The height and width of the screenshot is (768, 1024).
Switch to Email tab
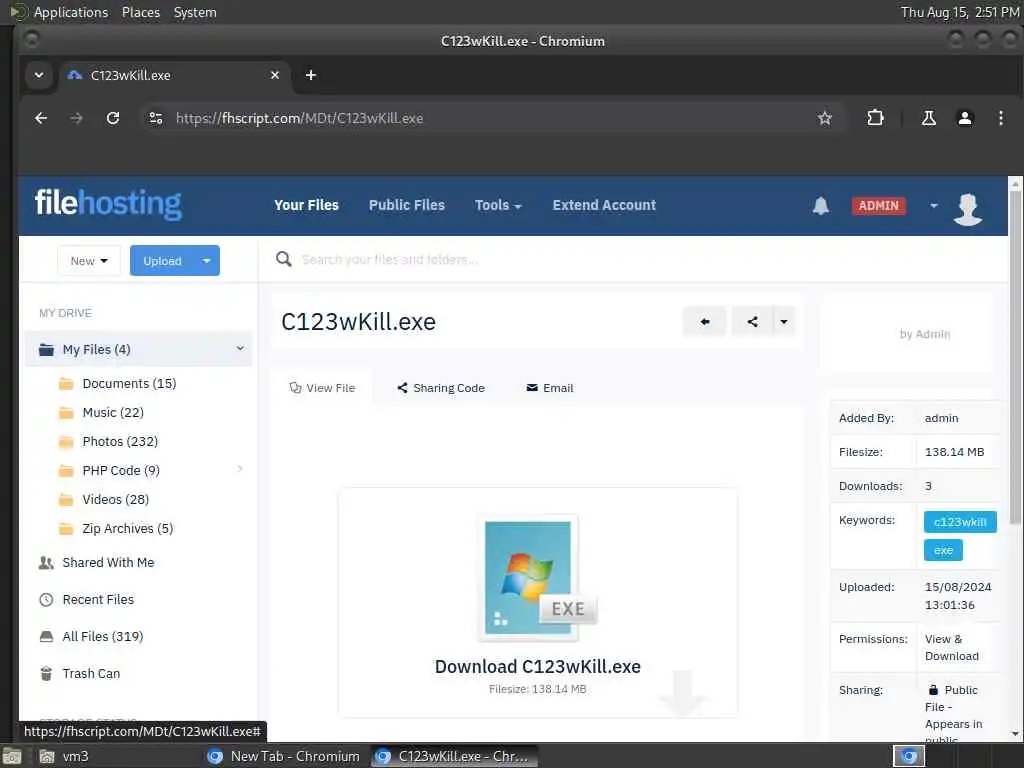point(549,388)
